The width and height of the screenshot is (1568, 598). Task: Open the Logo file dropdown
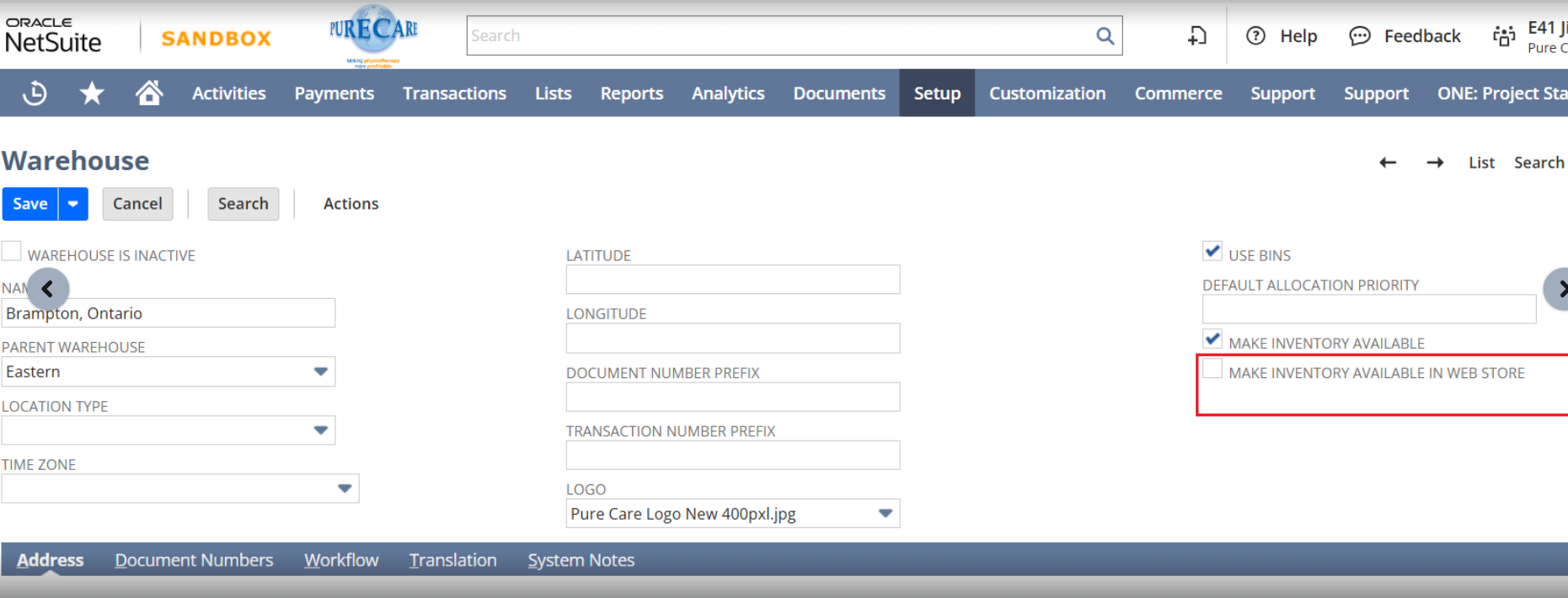[885, 514]
